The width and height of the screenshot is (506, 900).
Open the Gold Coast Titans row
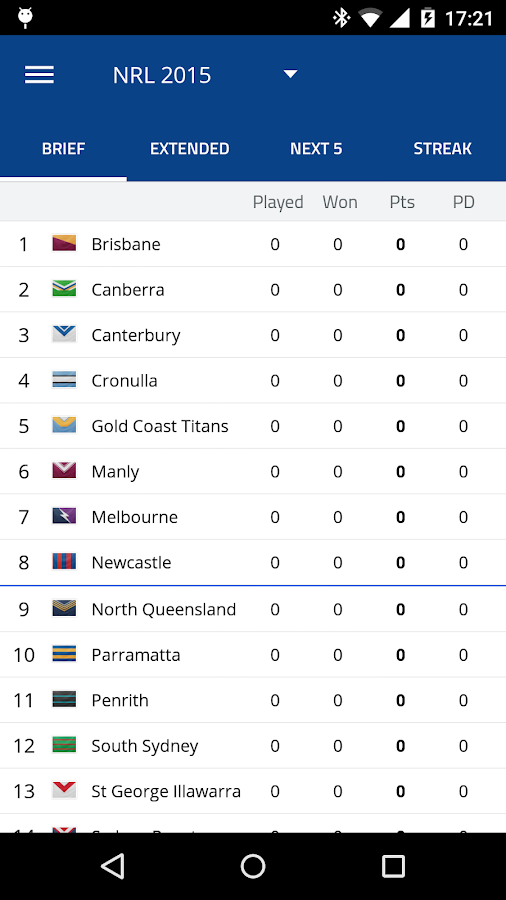pyautogui.click(x=253, y=426)
